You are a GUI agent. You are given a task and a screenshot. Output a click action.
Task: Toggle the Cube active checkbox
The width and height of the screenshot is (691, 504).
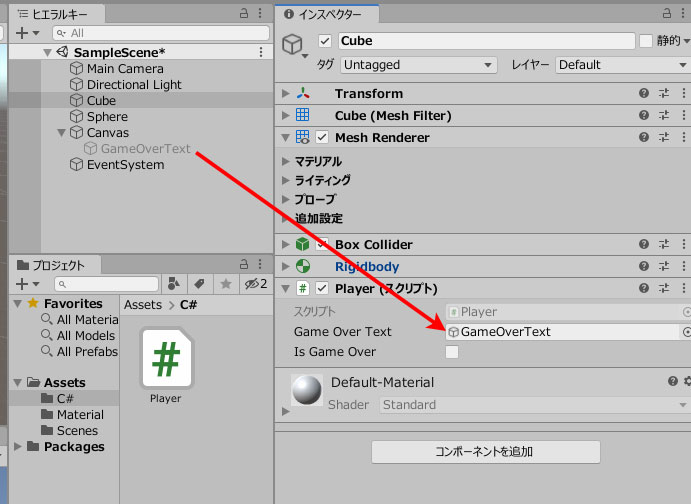pyautogui.click(x=325, y=41)
